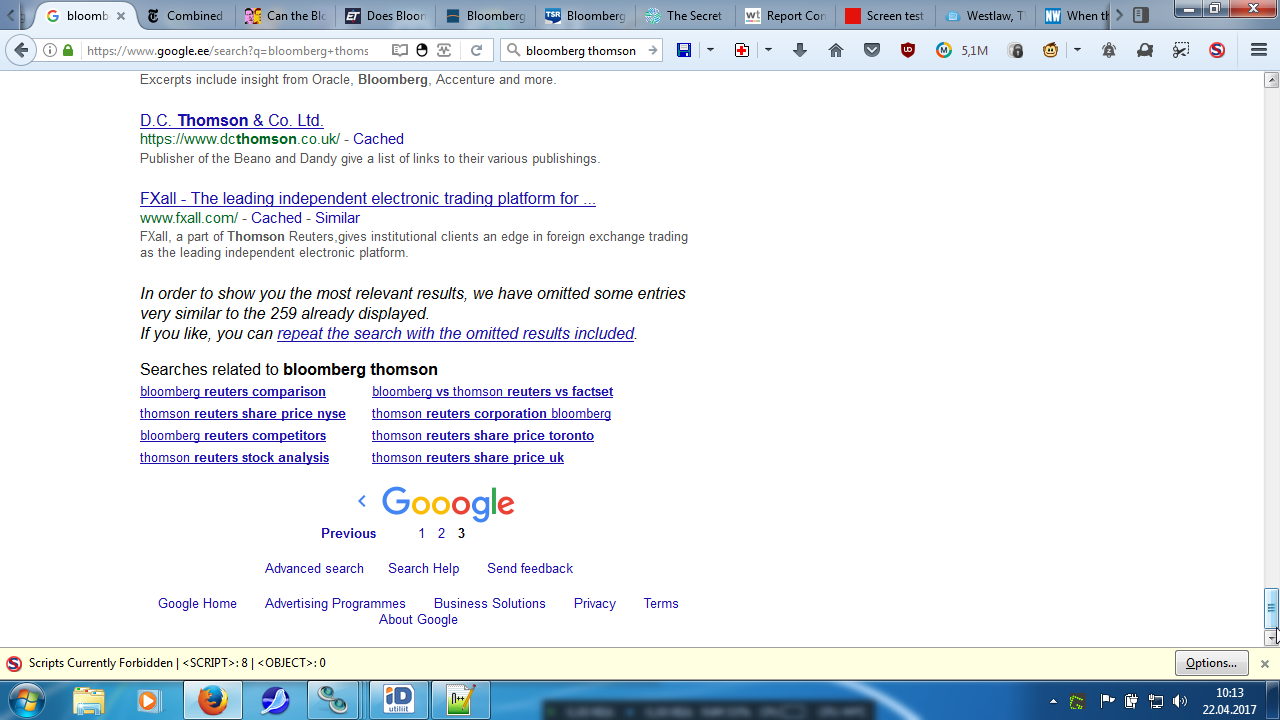Open the Pocket icon in toolbar

pos(872,50)
